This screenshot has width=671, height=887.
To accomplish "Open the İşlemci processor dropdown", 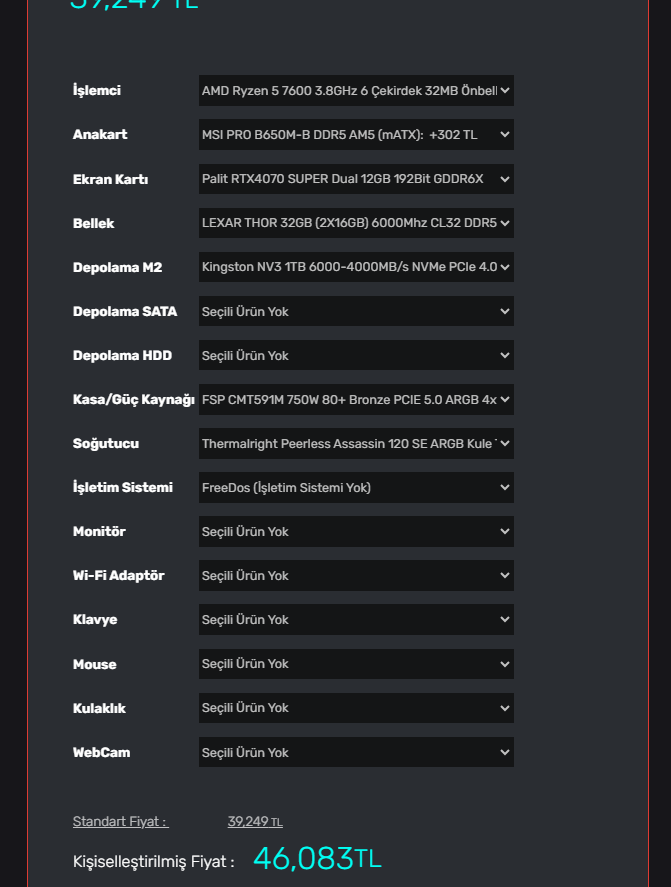I will tap(356, 91).
